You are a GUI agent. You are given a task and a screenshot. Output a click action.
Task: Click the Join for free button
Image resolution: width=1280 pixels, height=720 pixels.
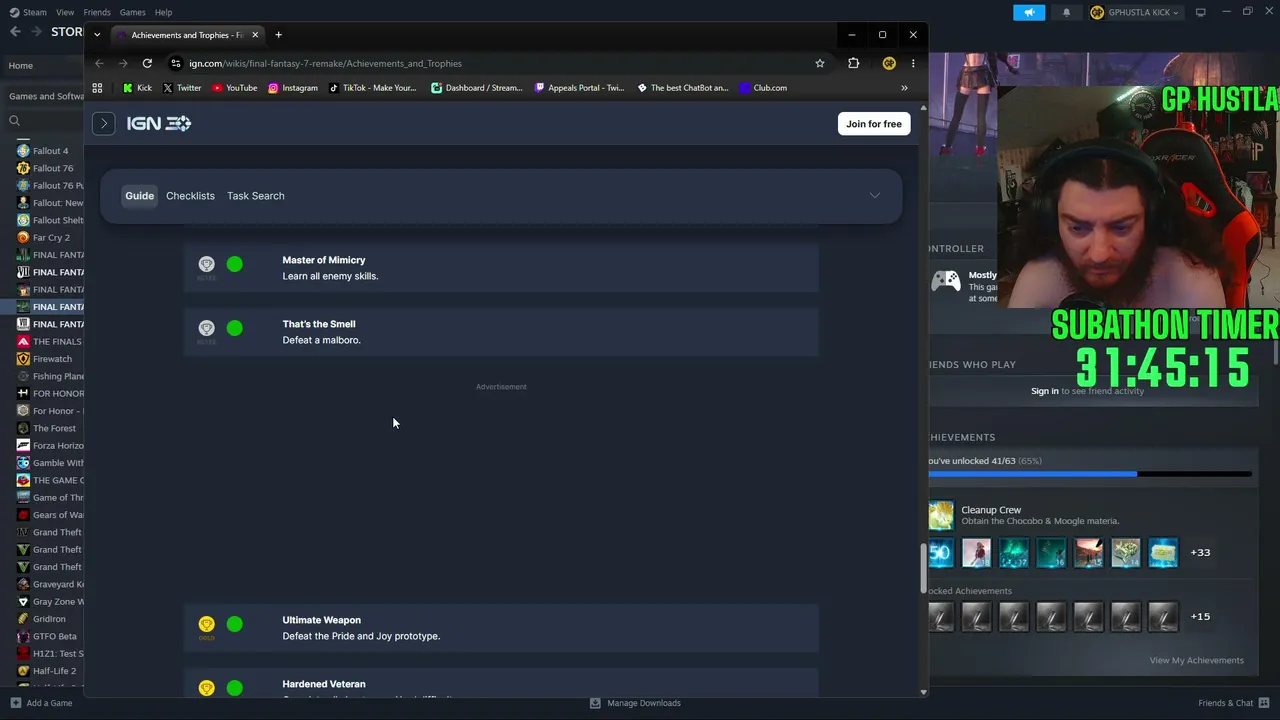coord(874,124)
